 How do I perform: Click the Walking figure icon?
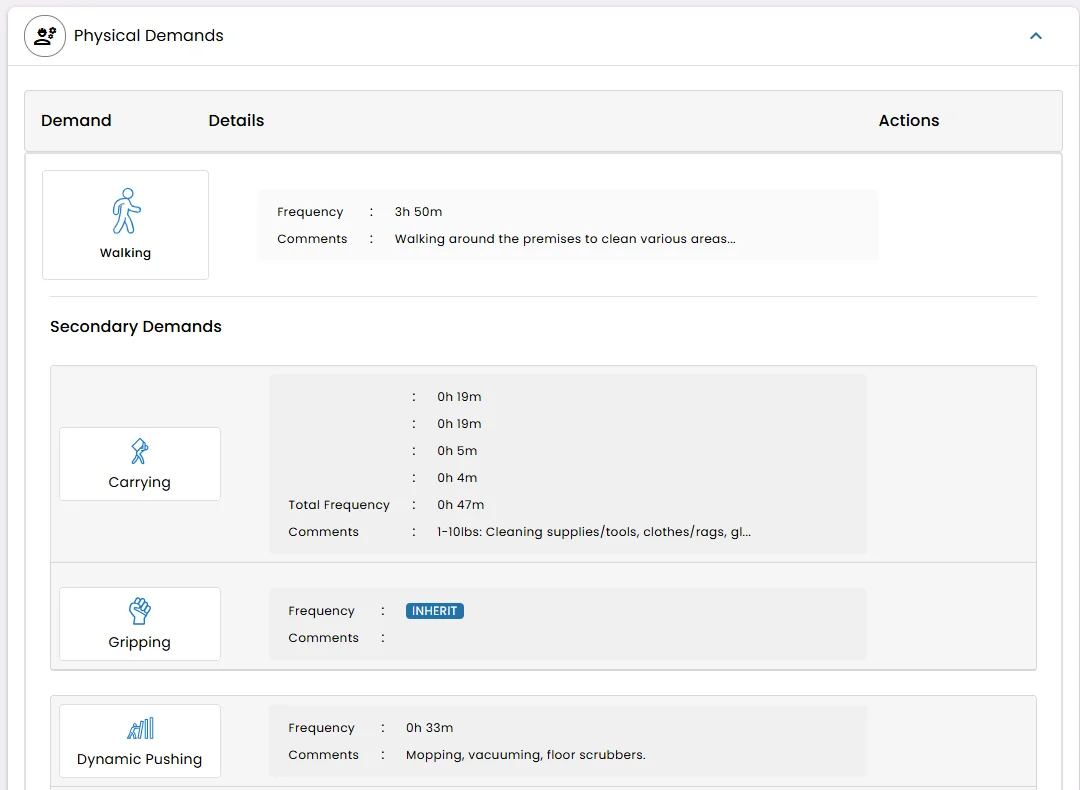(126, 211)
